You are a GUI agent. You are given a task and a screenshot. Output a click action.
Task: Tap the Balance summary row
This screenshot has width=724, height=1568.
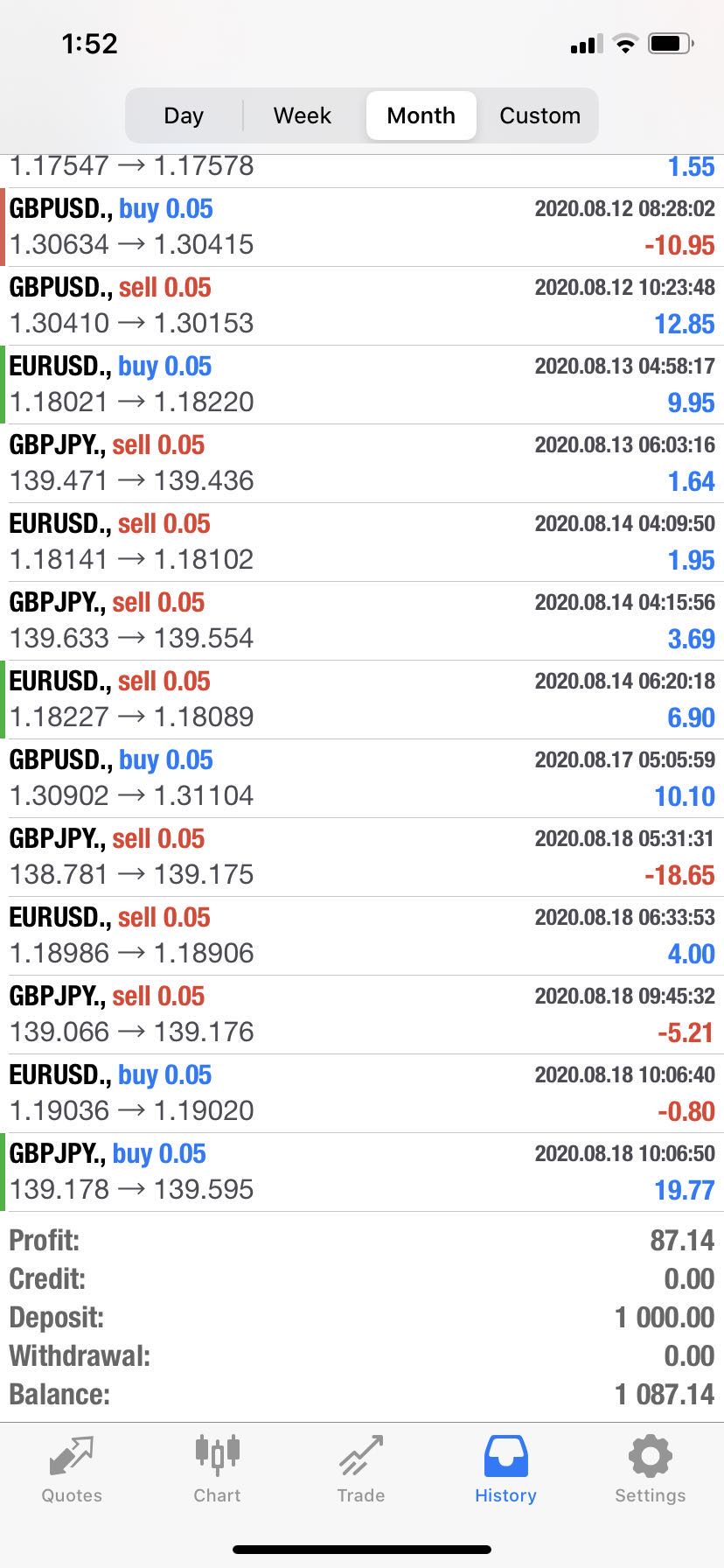pos(362,1394)
